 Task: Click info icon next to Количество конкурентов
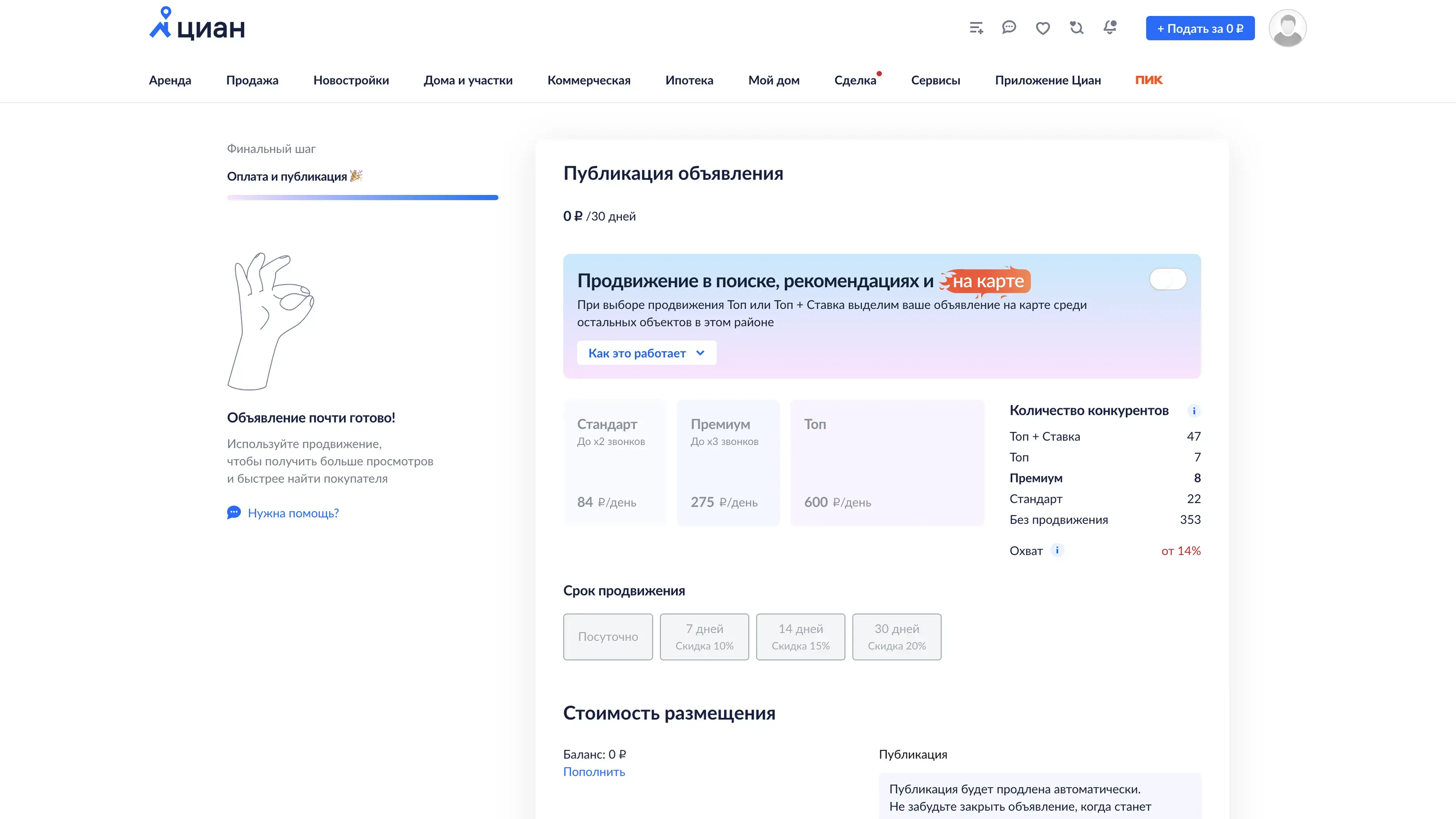coord(1194,411)
